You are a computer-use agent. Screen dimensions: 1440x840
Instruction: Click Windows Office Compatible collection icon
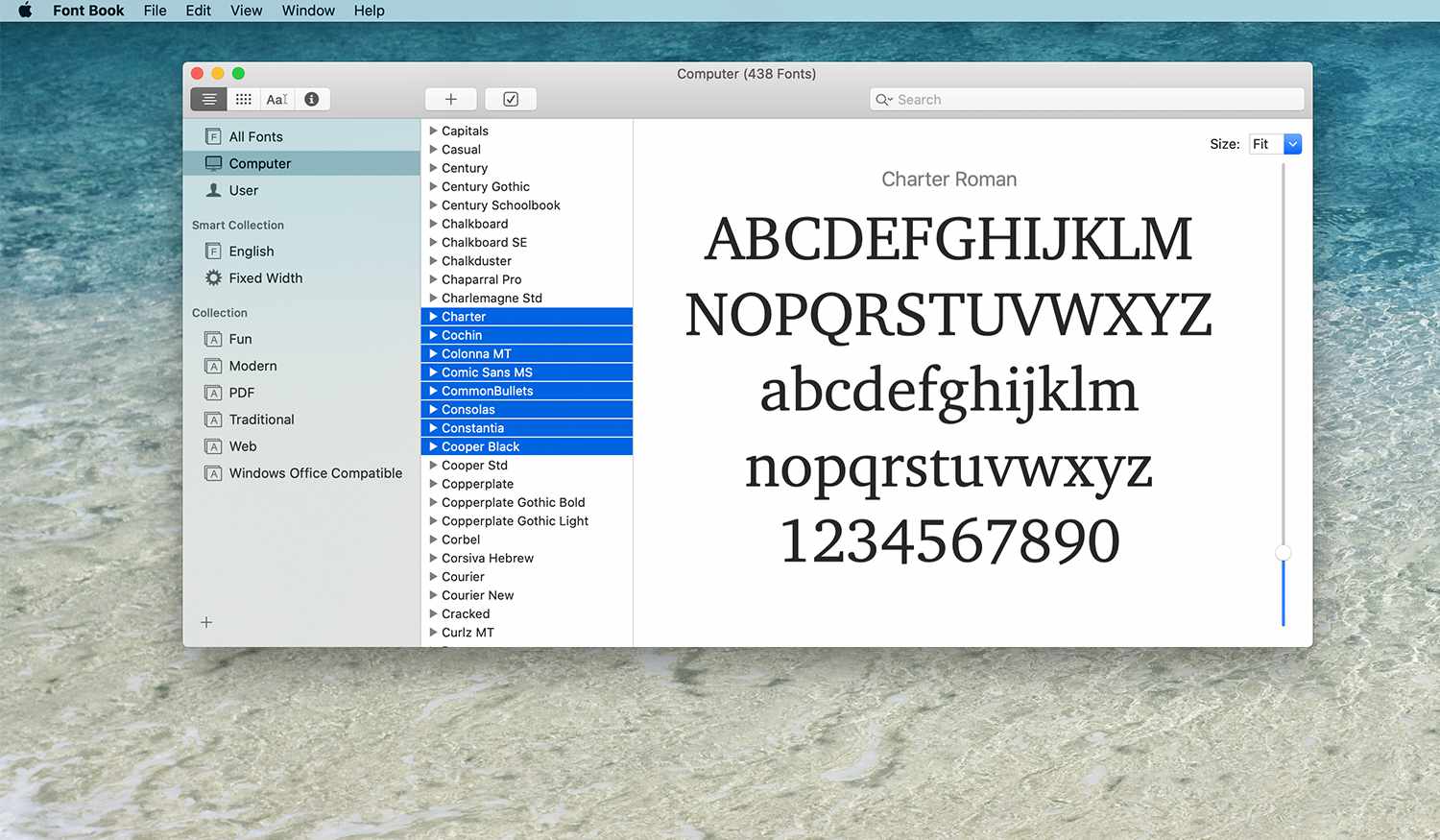213,473
